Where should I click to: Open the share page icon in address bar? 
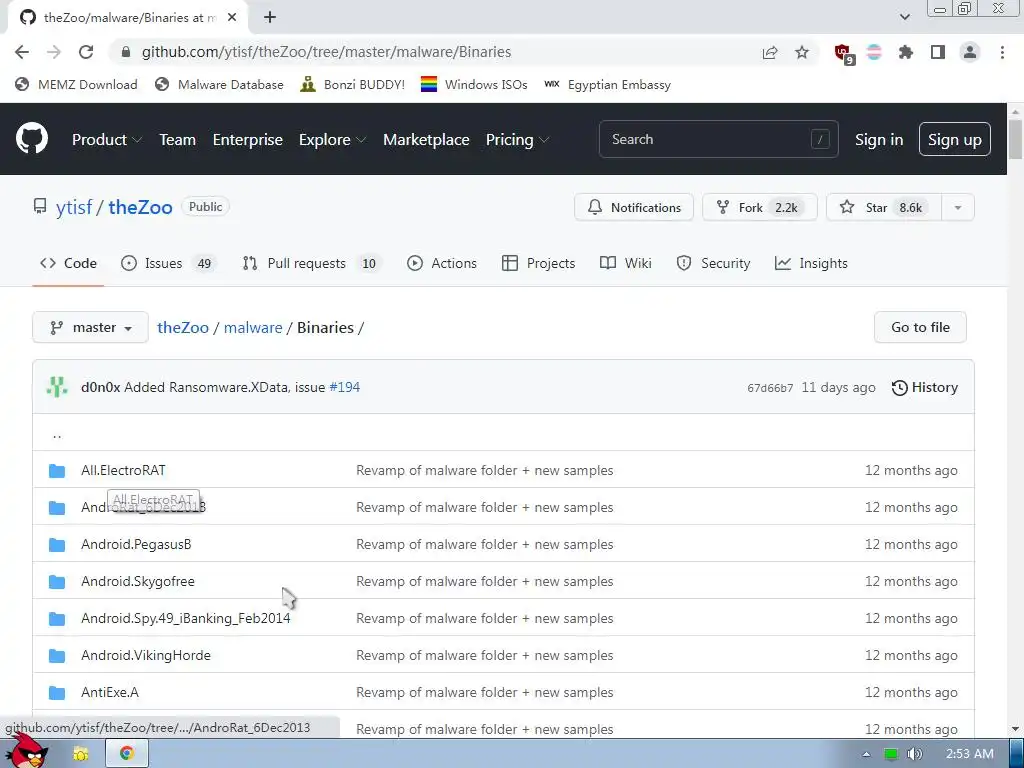coord(770,52)
